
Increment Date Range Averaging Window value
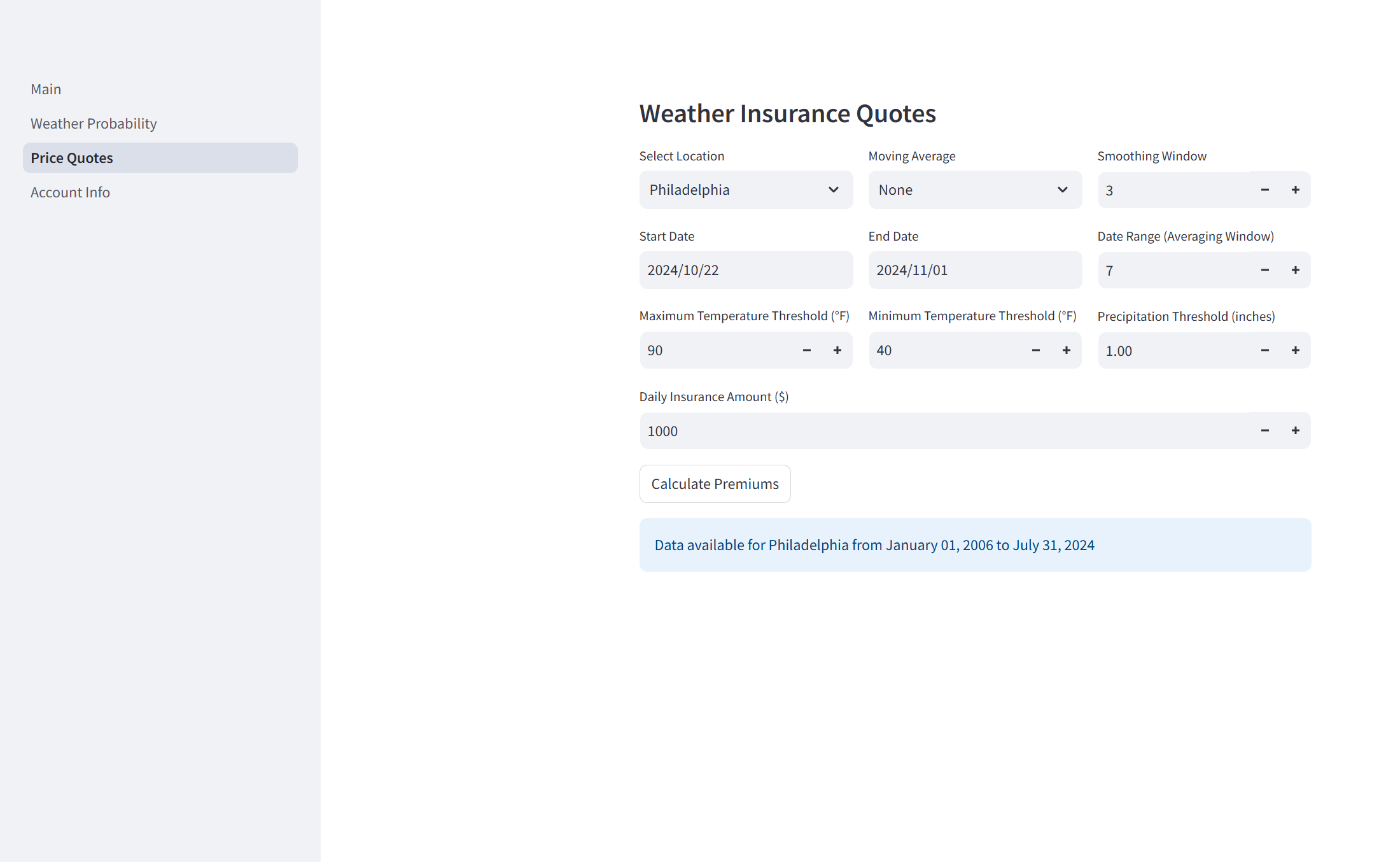click(1295, 270)
